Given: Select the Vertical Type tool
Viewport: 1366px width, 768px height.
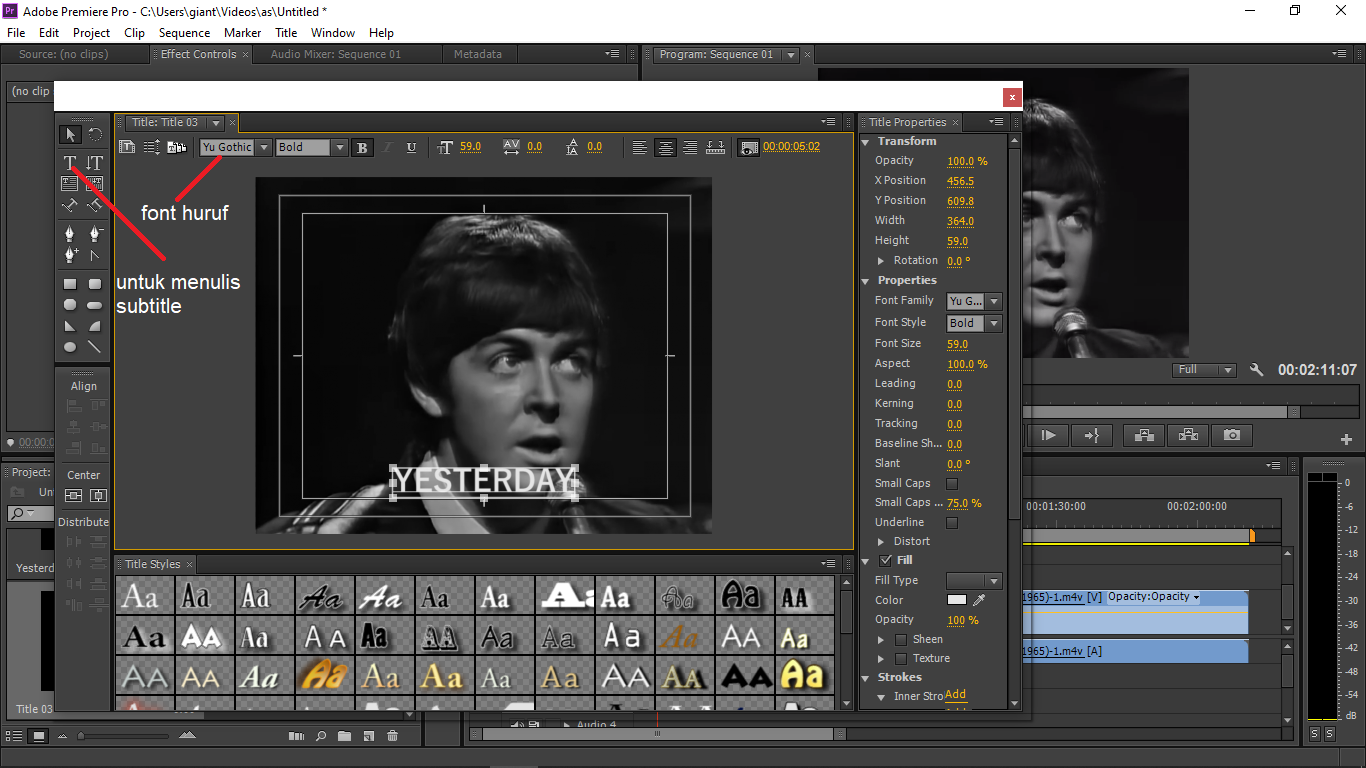Looking at the screenshot, I should [x=95, y=161].
